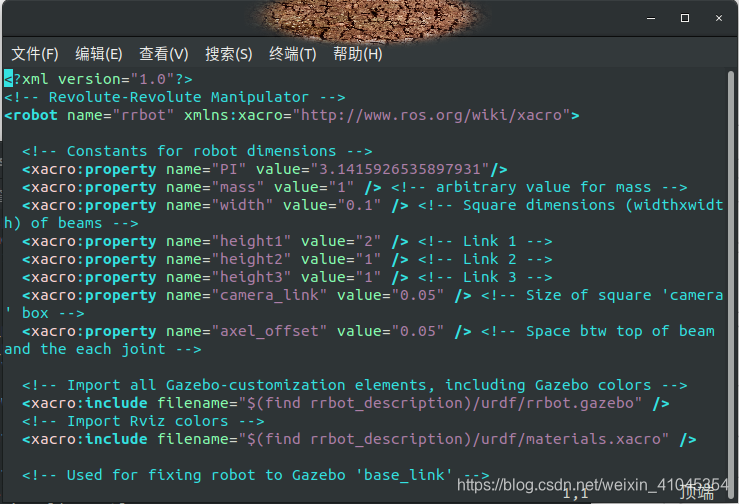
Task: Click the Revolute-Revolute Manipulator comment
Action: (x=175, y=97)
